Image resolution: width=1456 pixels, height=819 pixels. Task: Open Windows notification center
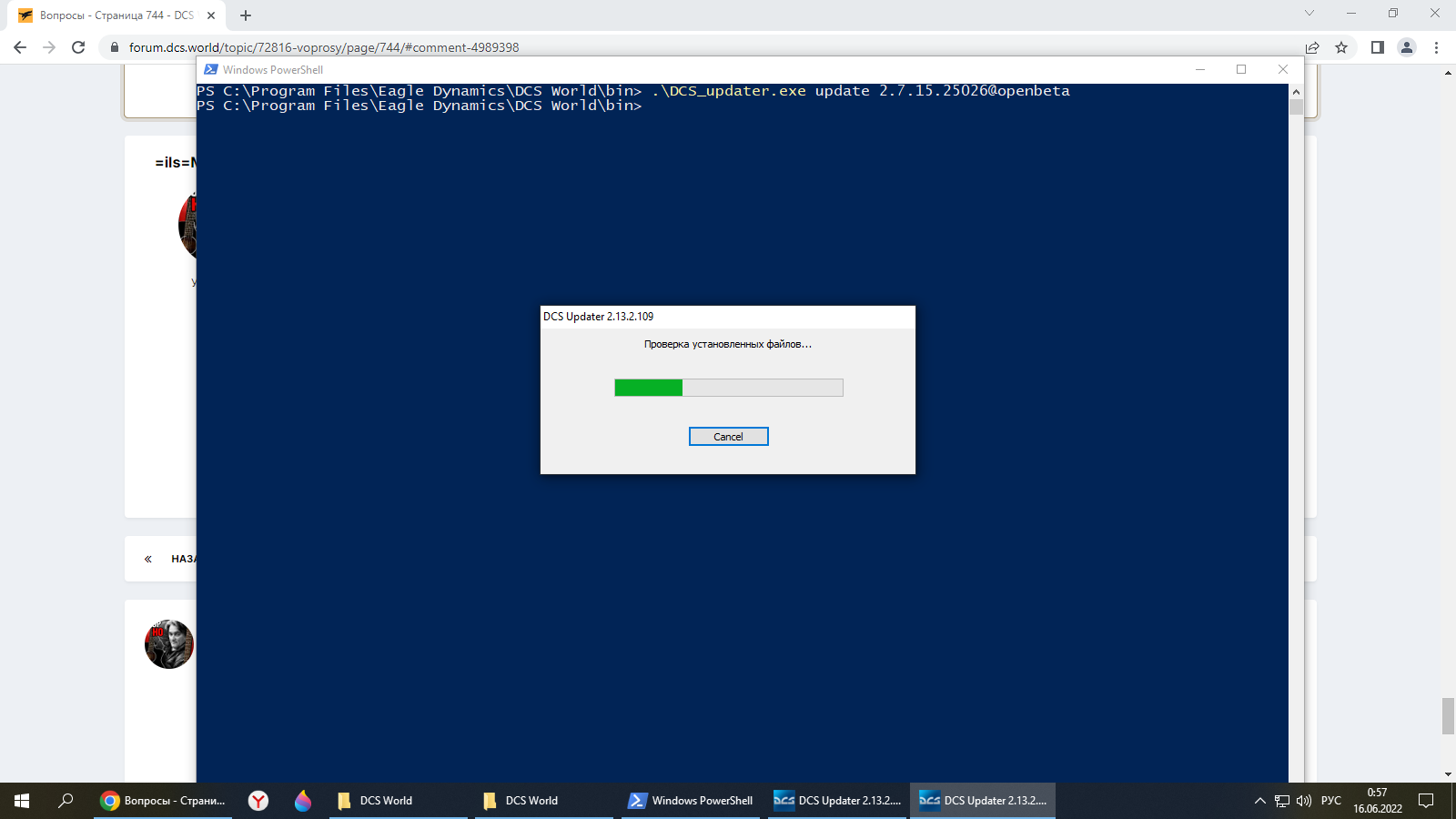pos(1426,801)
